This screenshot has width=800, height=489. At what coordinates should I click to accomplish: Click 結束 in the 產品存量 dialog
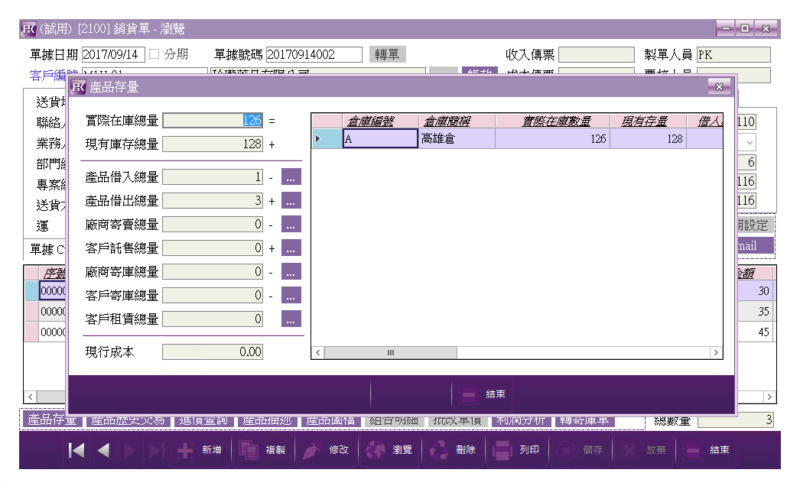[x=483, y=394]
